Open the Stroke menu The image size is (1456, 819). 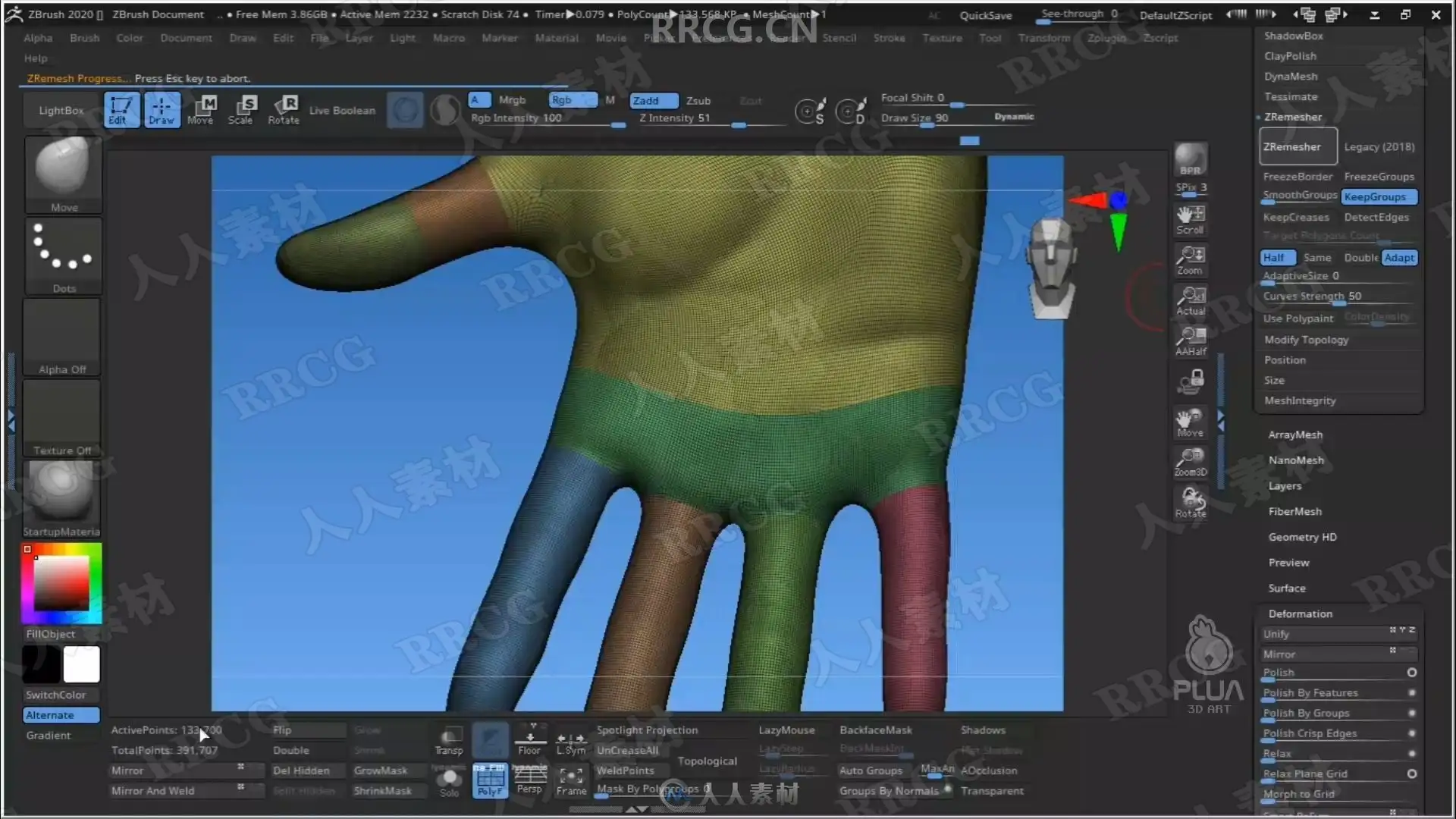pyautogui.click(x=889, y=38)
